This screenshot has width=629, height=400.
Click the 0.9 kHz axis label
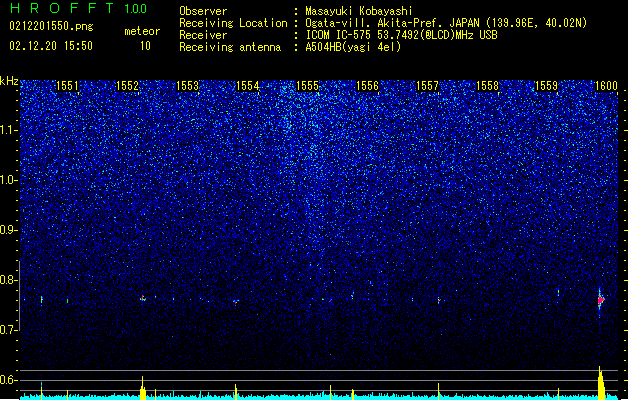pyautogui.click(x=9, y=230)
